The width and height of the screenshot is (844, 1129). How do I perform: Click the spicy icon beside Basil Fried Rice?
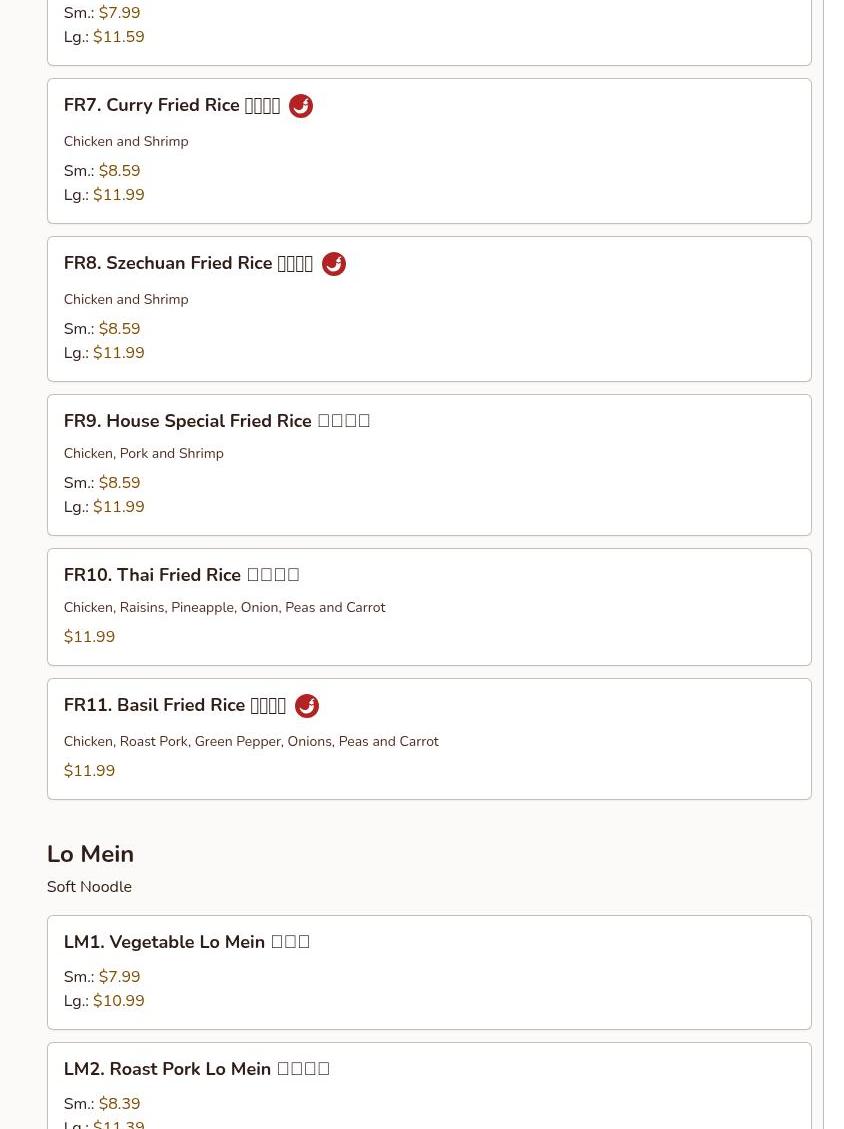(307, 706)
